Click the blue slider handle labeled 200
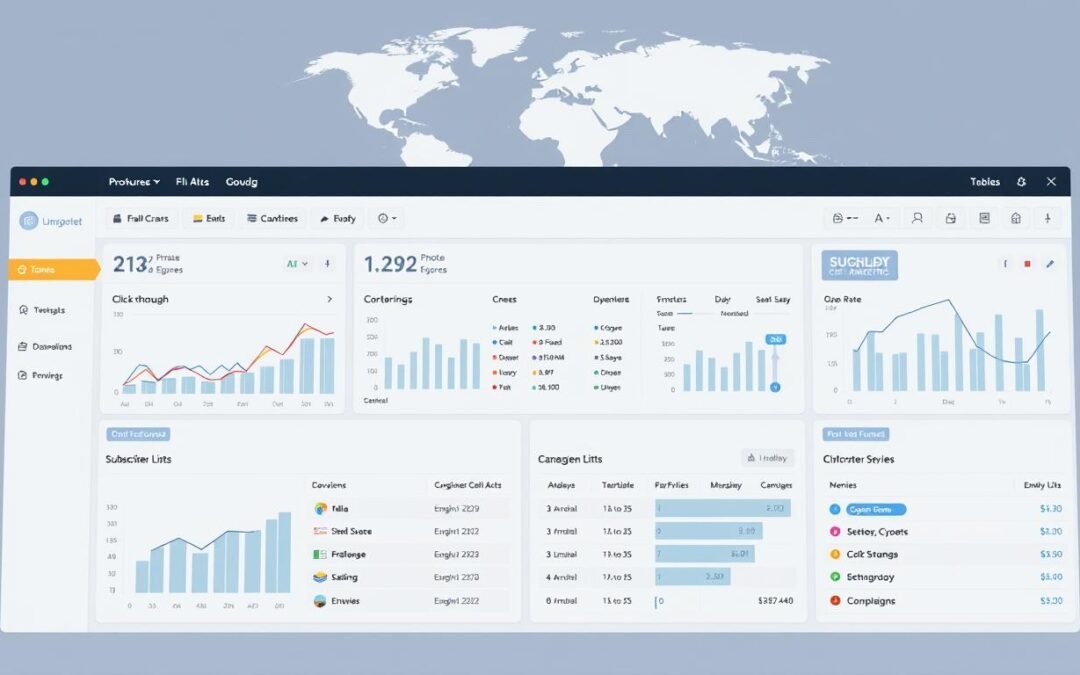 pos(775,340)
